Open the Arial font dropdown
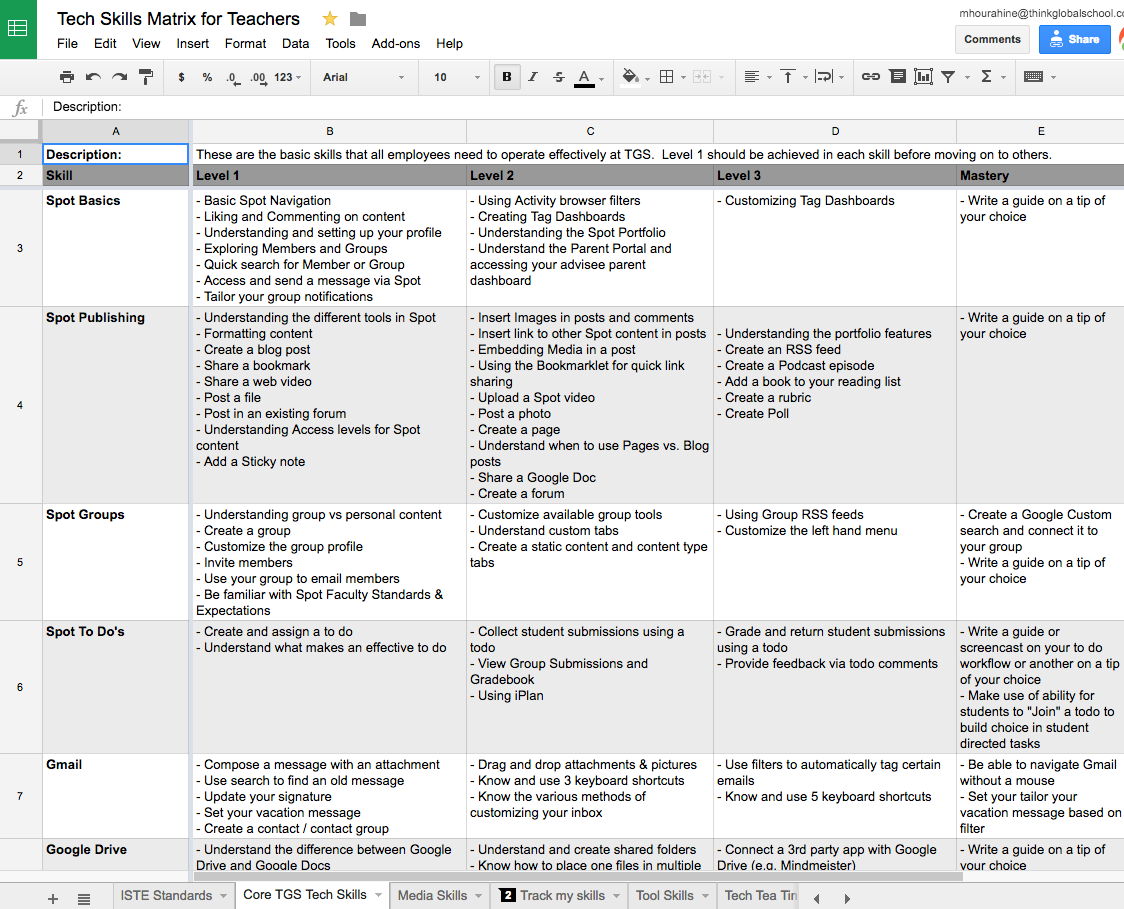 click(363, 77)
